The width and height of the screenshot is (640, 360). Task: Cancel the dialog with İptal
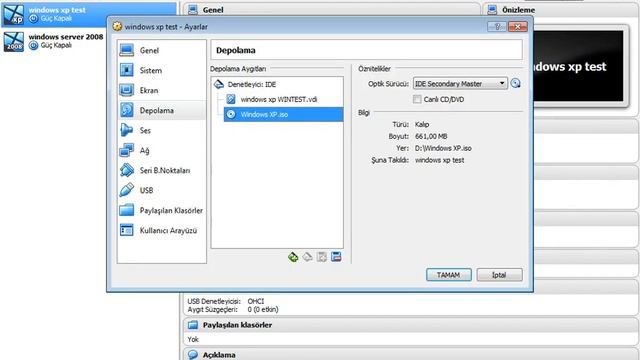coord(499,275)
